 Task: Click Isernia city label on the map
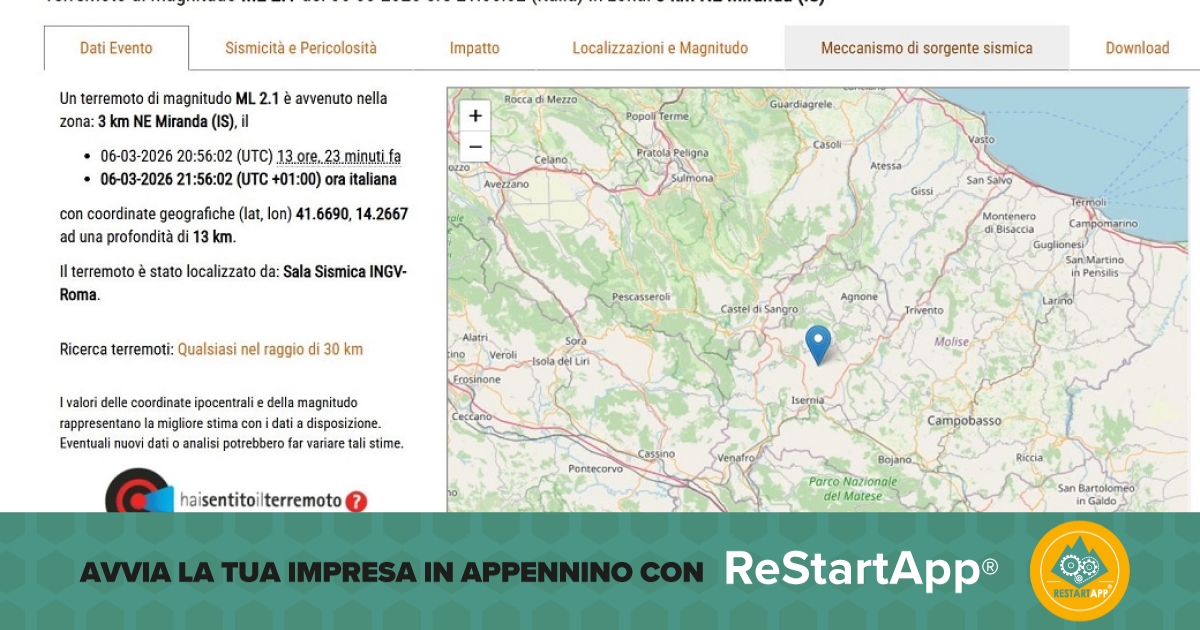pyautogui.click(x=807, y=400)
